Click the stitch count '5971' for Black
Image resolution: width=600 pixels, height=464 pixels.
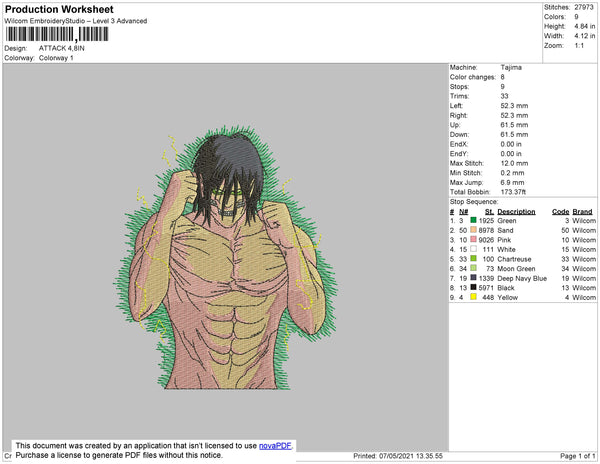pos(486,288)
